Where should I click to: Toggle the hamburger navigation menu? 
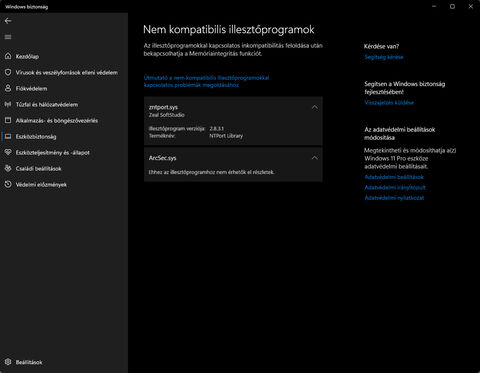[x=8, y=37]
